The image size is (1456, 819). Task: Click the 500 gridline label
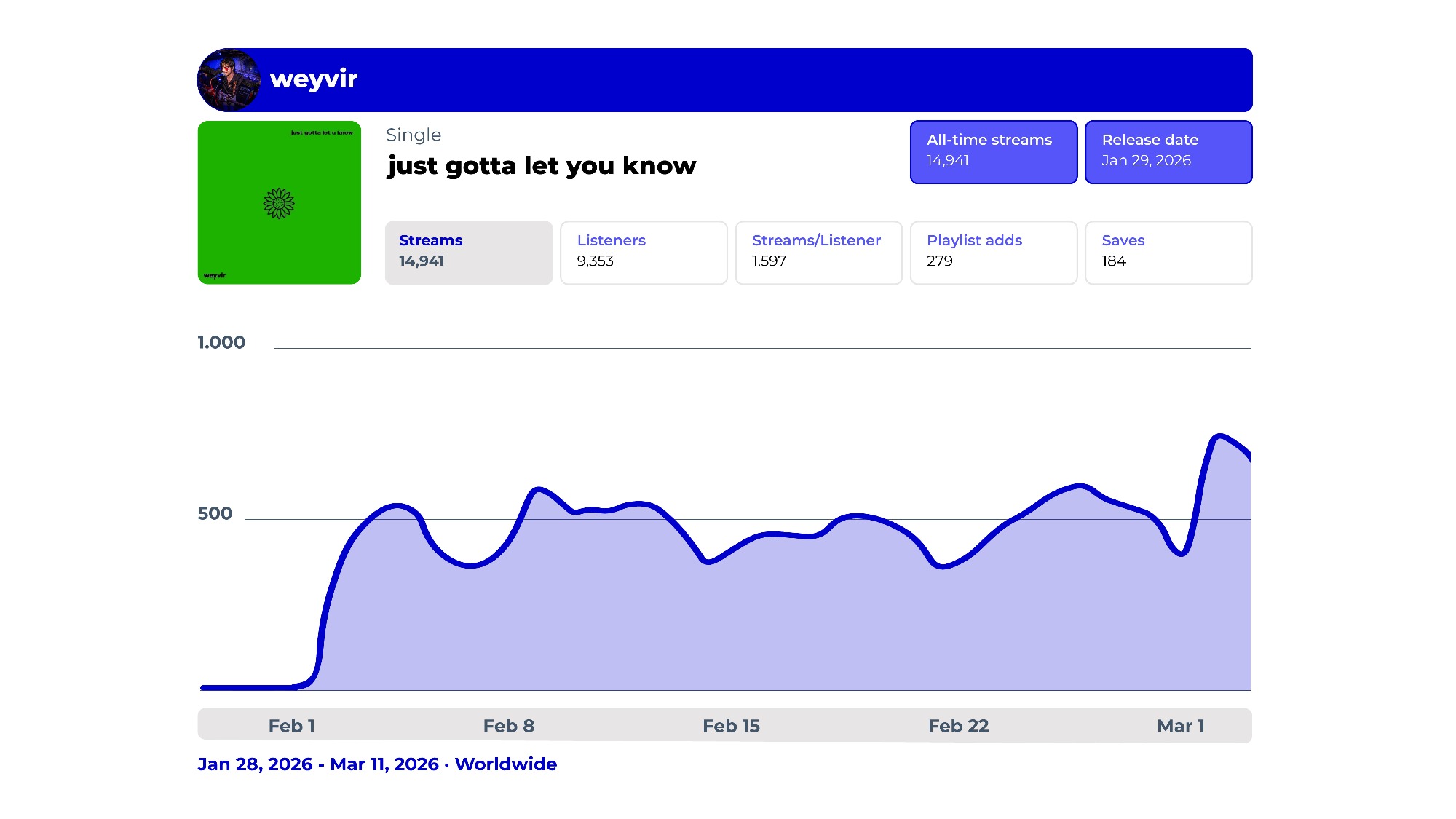pyautogui.click(x=215, y=513)
